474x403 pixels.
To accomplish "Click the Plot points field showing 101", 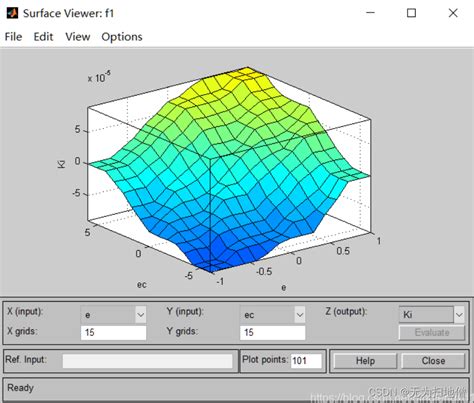I will [306, 361].
